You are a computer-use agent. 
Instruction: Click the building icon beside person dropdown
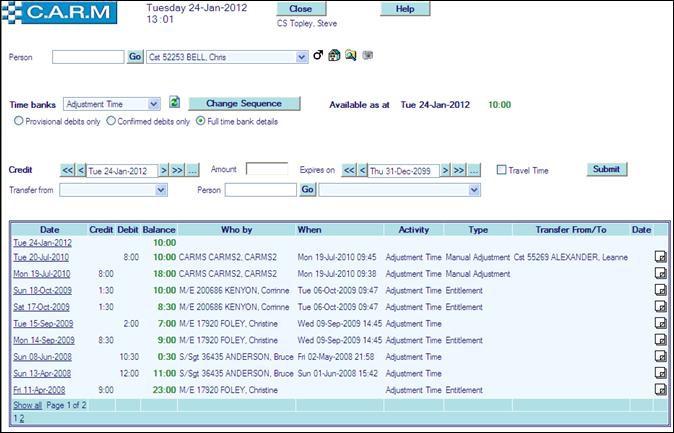[335, 57]
